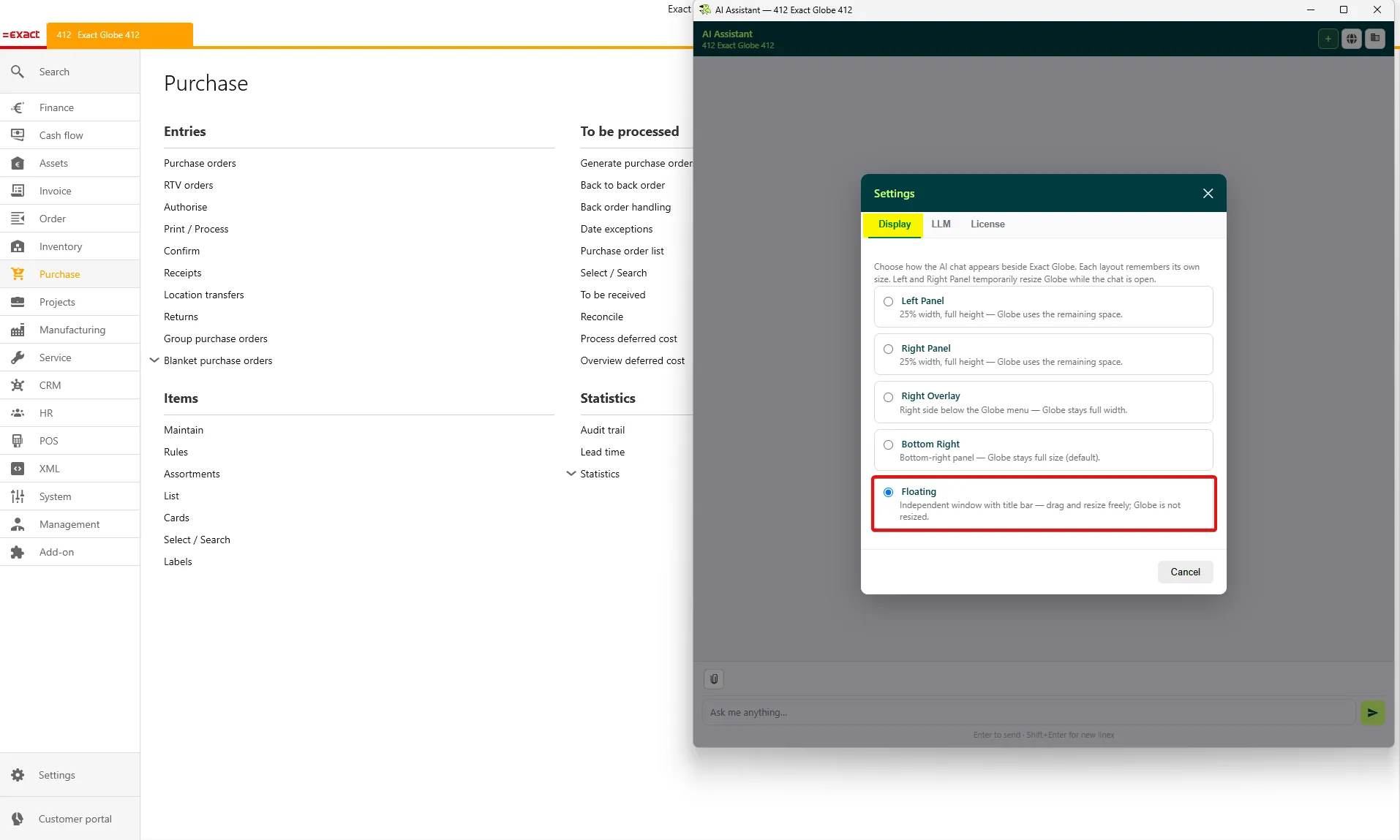Click the globe icon in AI Assistant header
This screenshot has width=1400, height=840.
(x=1352, y=39)
